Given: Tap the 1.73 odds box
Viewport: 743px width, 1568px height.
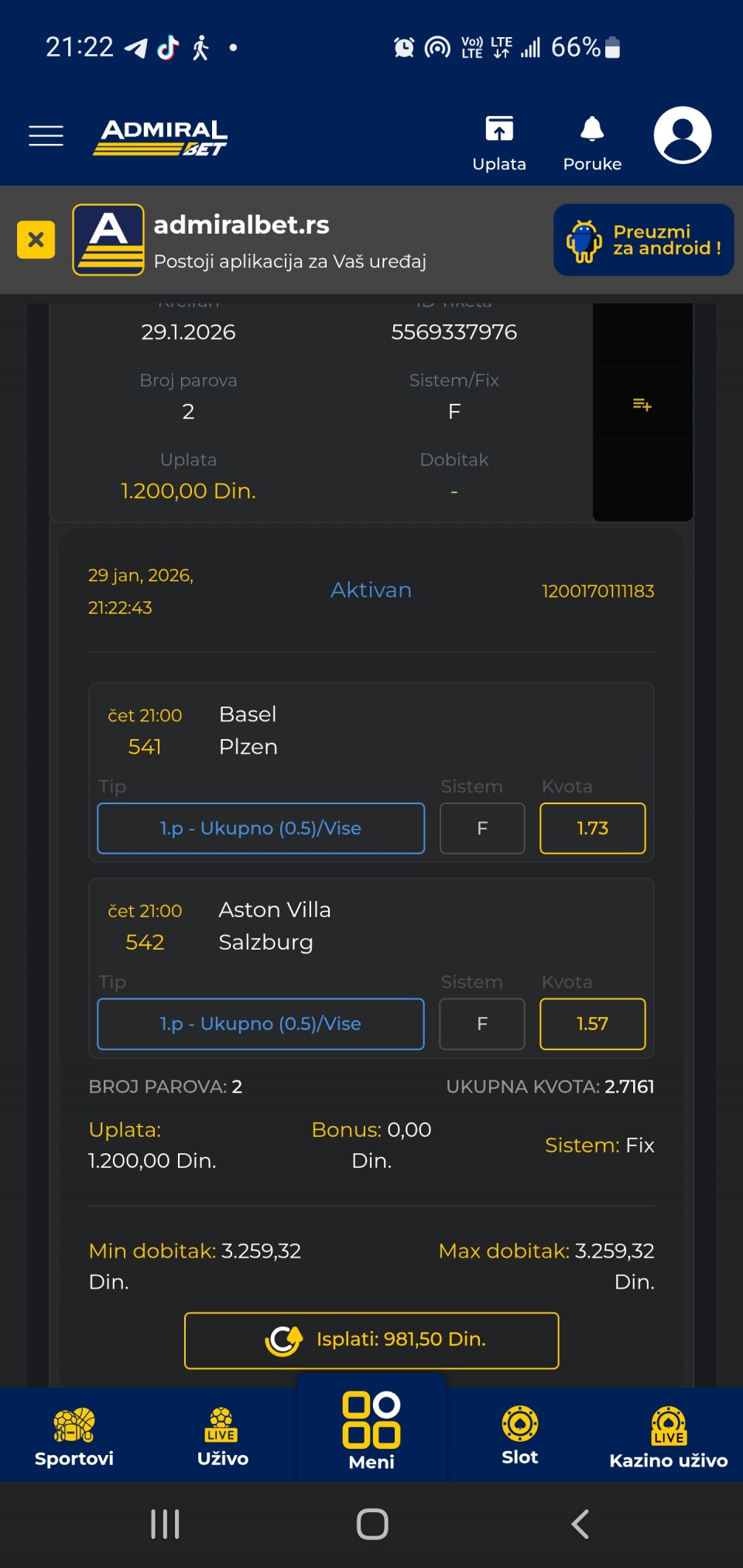Looking at the screenshot, I should coord(592,828).
